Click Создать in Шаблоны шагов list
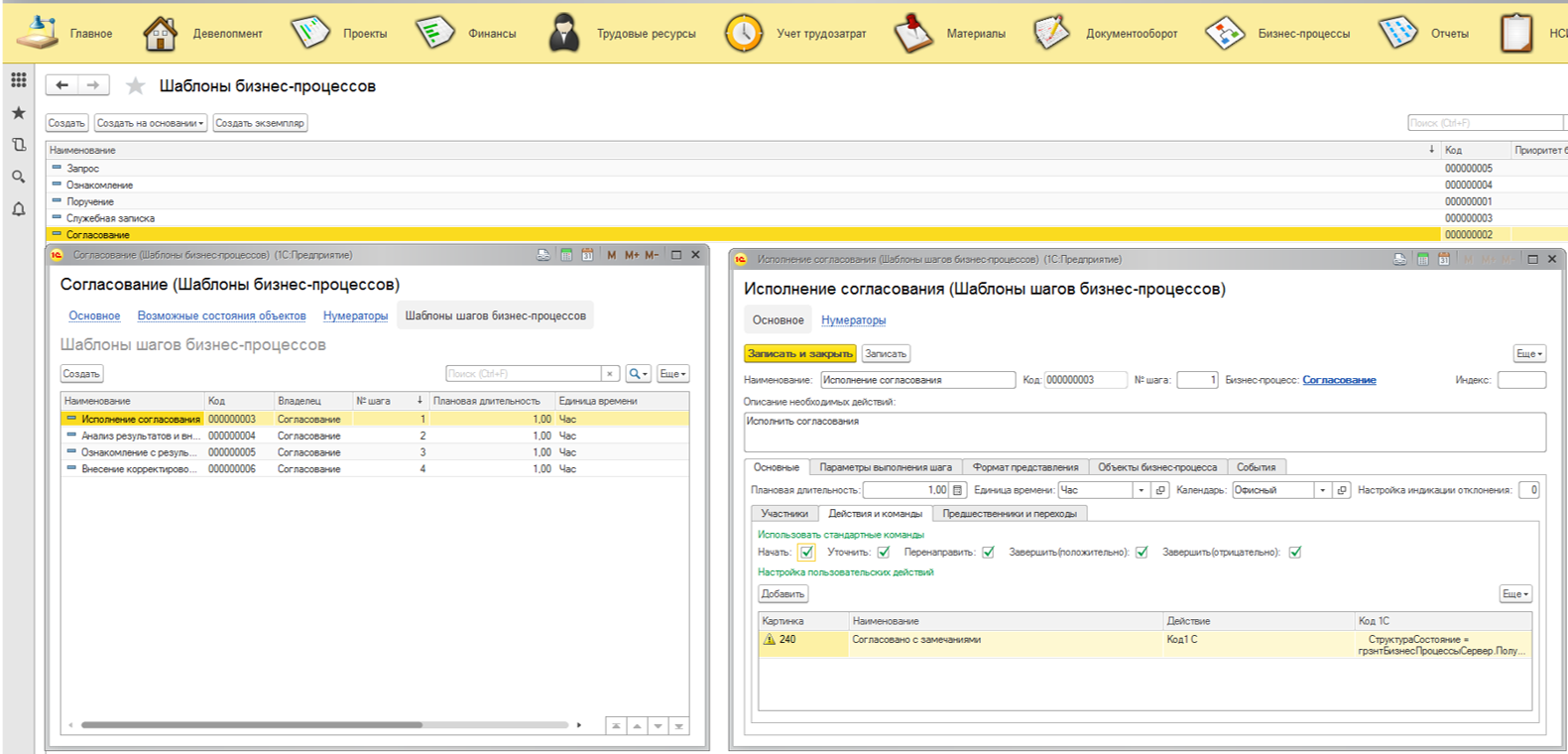Viewport: 1568px width, 754px height. 81,374
